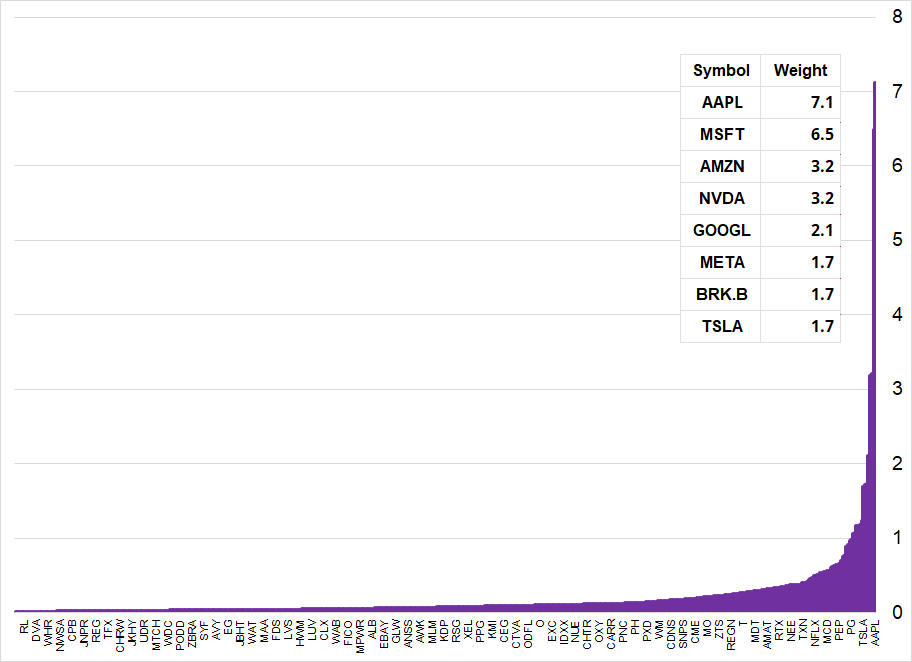This screenshot has height=662, width=912.
Task: Click the NFLX ticker on the x-axis
Action: click(815, 633)
